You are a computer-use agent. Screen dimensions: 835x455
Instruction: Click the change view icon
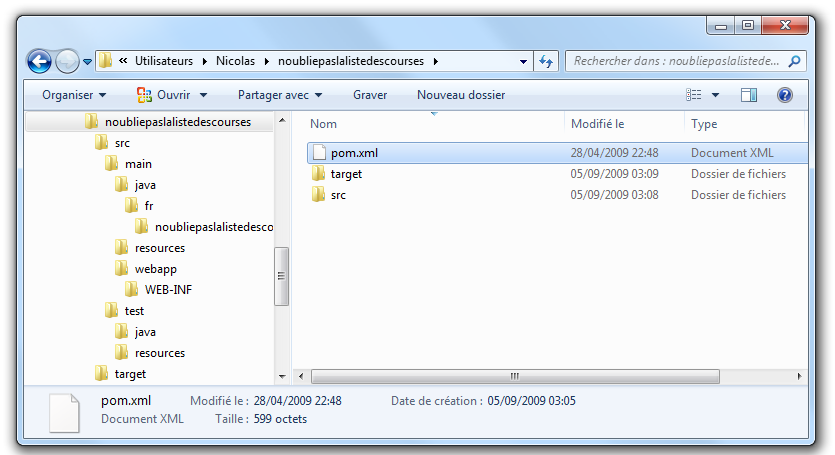click(694, 95)
